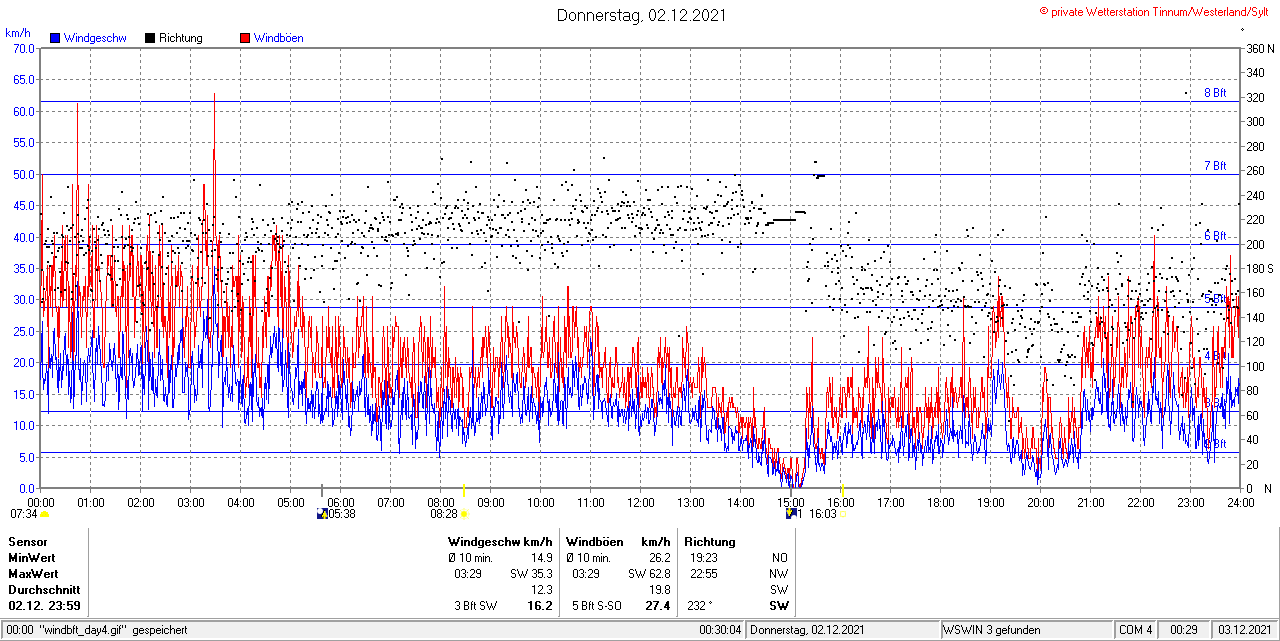Click the '8 Bft' line label
This screenshot has width=1280, height=641.
(x=1215, y=93)
